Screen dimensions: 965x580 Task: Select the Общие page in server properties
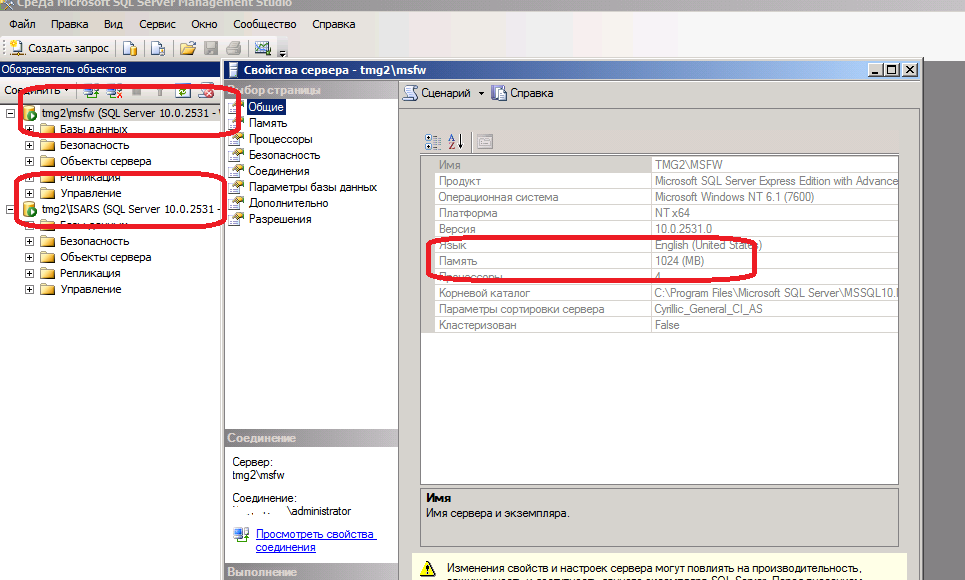pos(266,107)
